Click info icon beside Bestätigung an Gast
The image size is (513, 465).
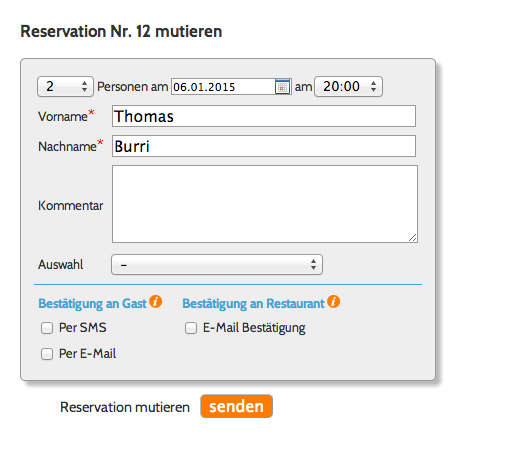[x=155, y=301]
